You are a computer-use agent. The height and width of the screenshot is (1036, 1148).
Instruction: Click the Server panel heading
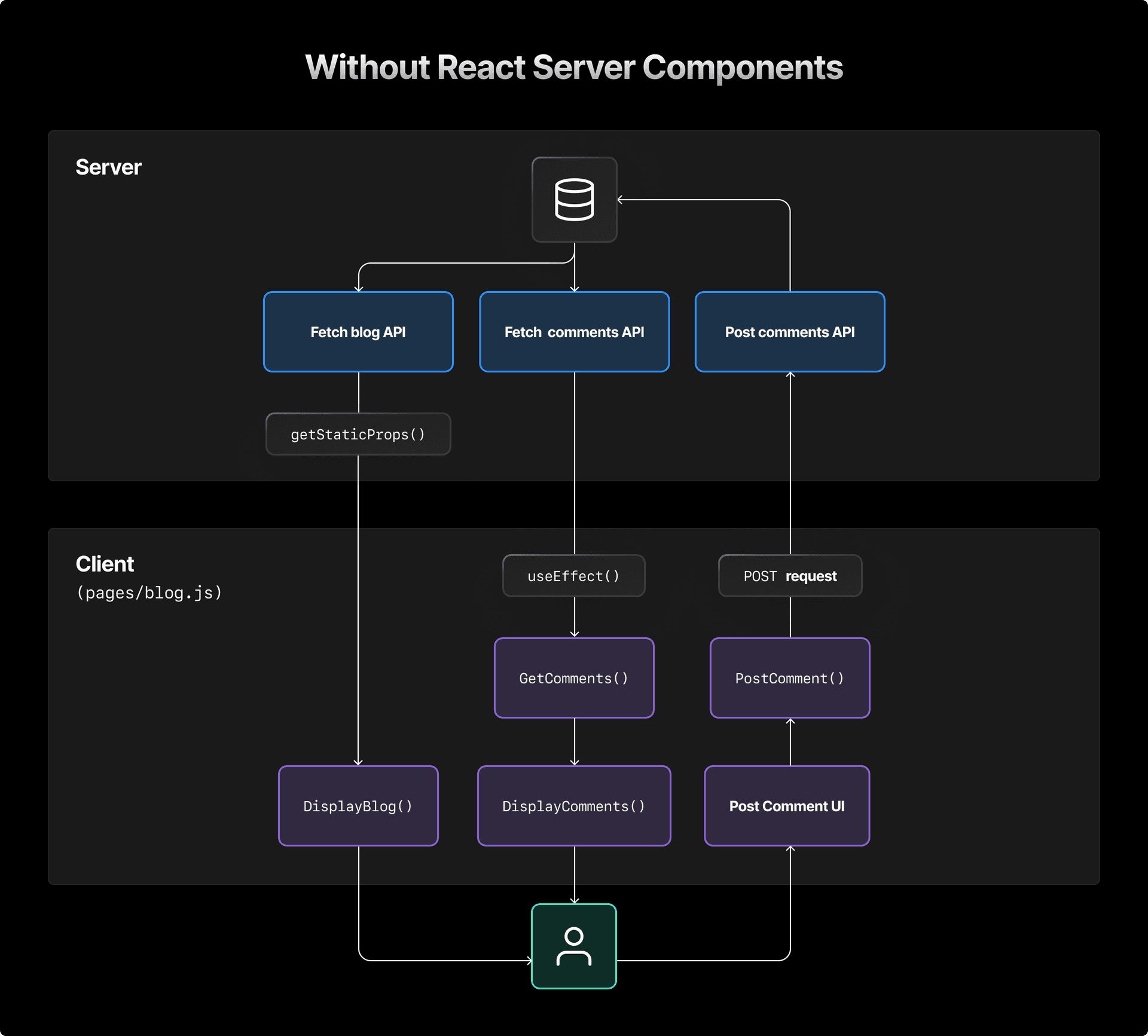click(108, 167)
